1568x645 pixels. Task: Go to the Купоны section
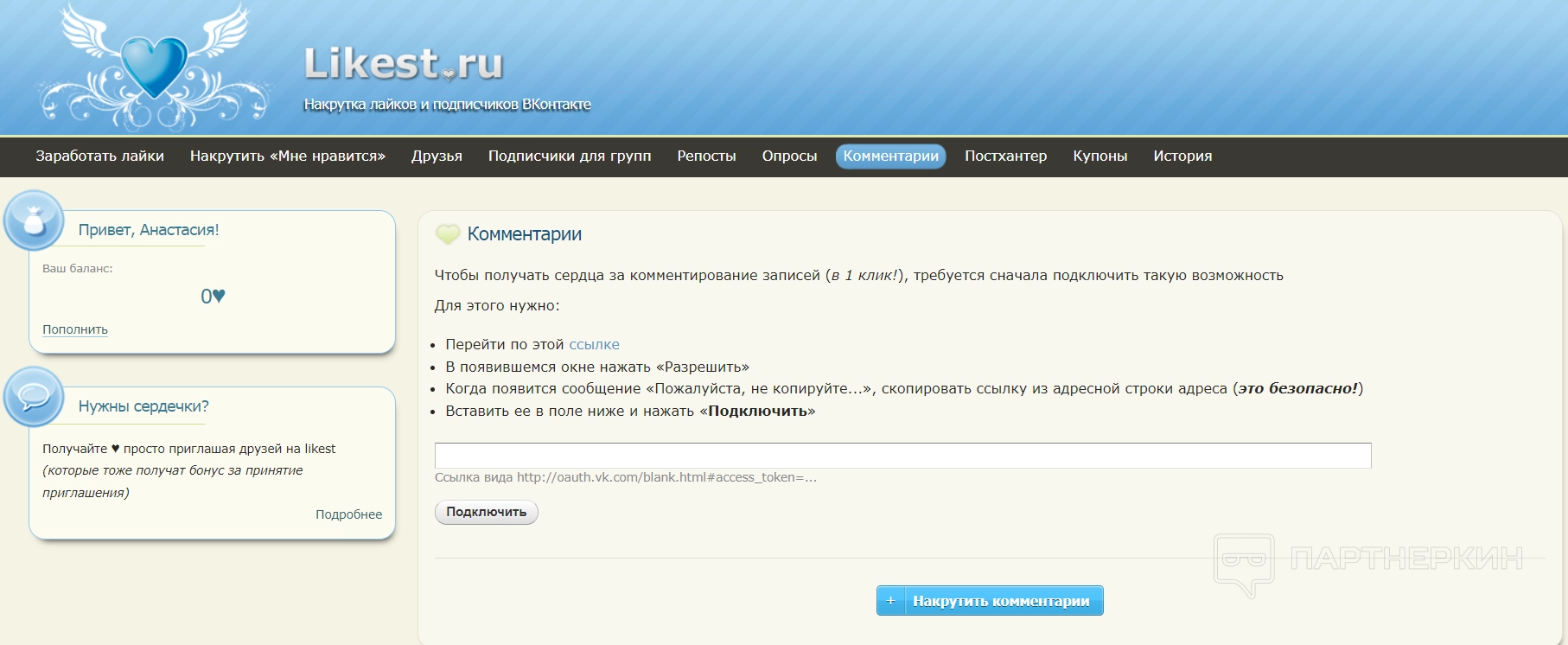tap(1100, 156)
